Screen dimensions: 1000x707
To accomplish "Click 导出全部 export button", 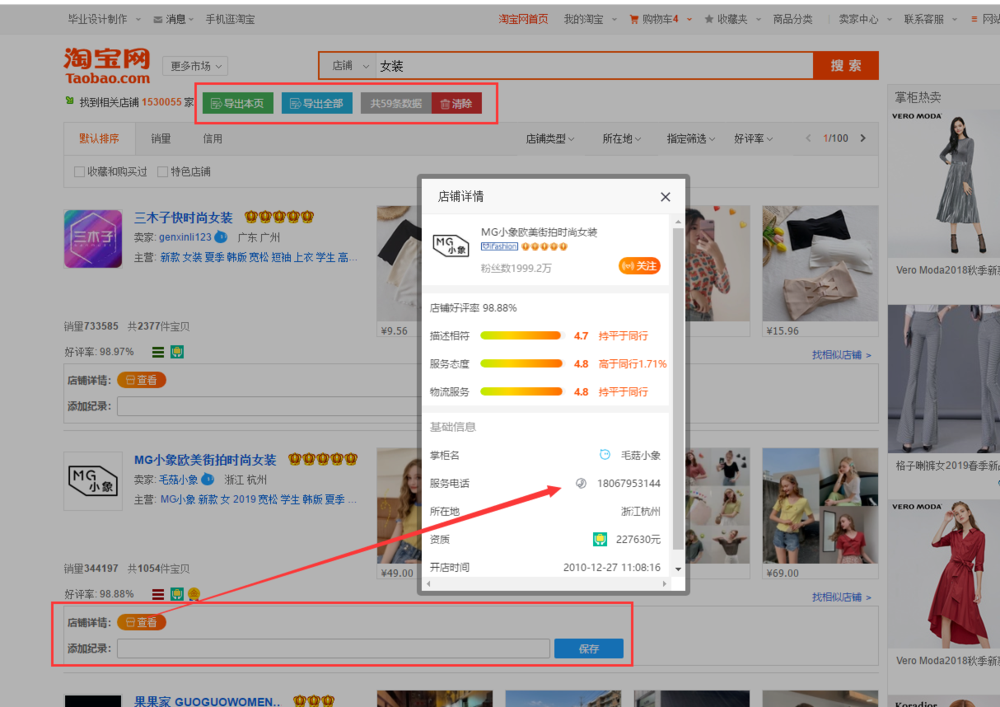I will pos(317,103).
